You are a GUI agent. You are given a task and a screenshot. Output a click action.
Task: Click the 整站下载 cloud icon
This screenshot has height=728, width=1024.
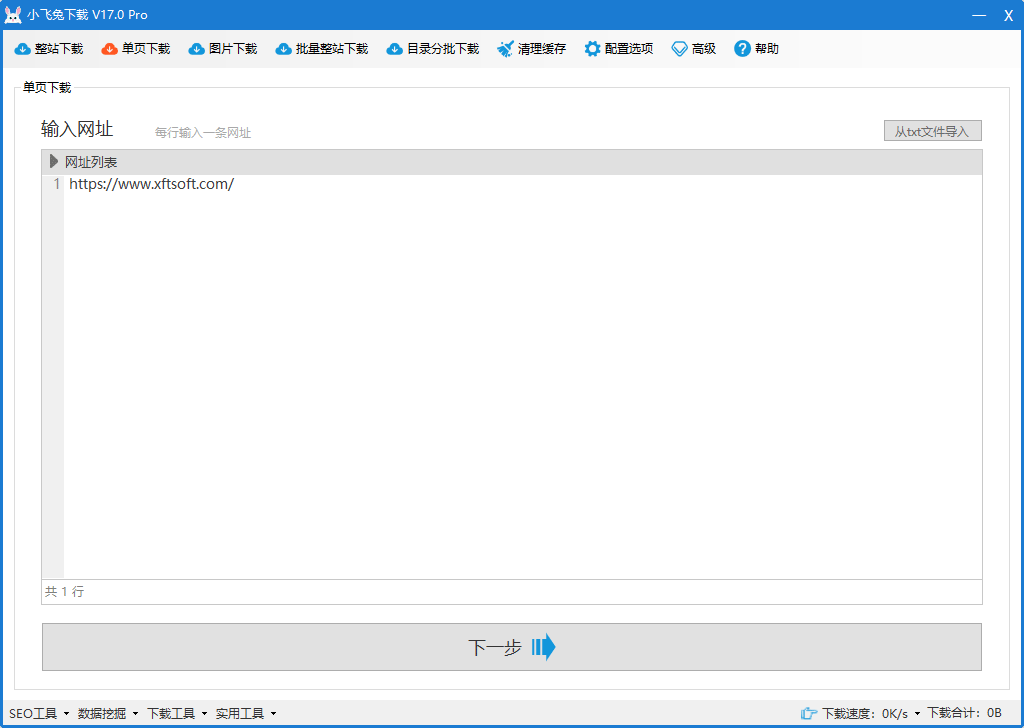23,49
